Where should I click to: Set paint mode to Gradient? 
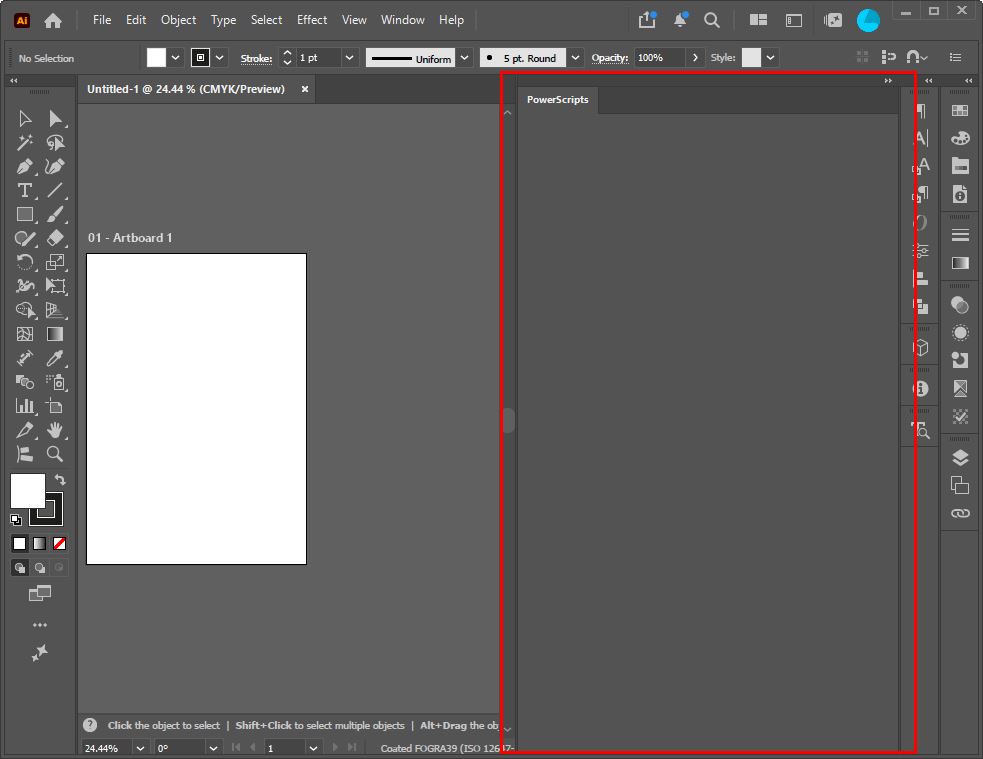click(39, 543)
